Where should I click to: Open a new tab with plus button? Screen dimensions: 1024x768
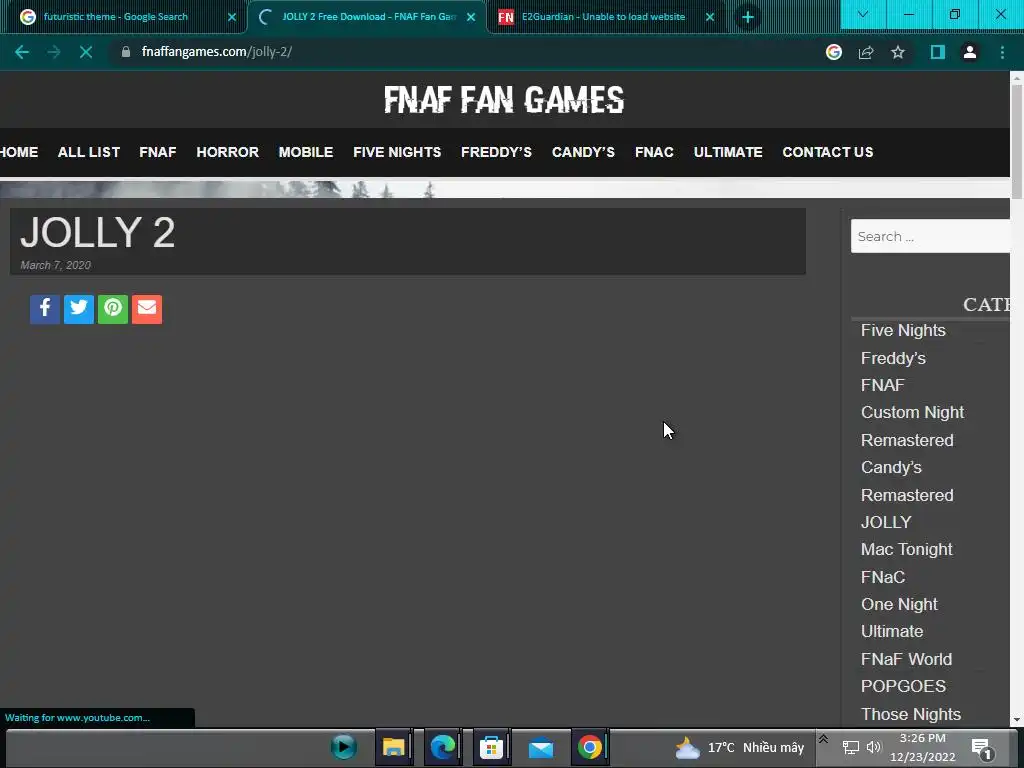point(748,18)
